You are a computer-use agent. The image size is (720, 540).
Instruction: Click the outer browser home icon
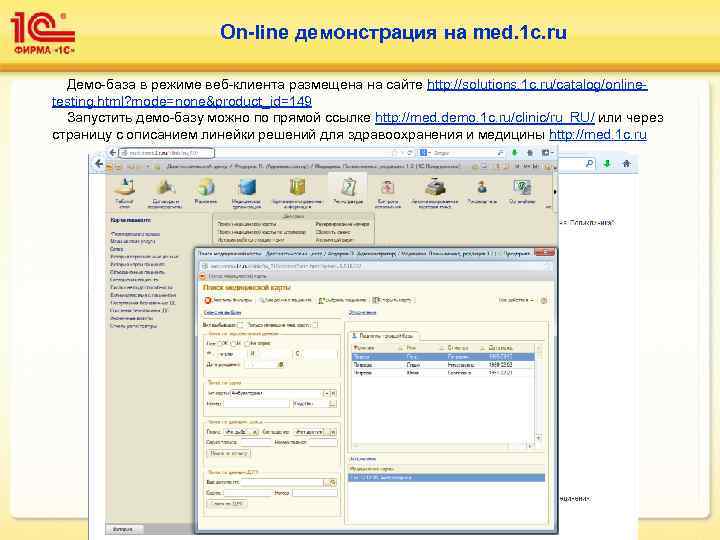coord(626,163)
